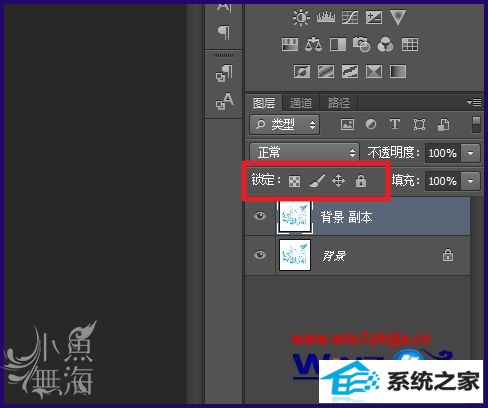Switch to the 通道 tab
Viewport: 488px width, 408px height.
301,103
